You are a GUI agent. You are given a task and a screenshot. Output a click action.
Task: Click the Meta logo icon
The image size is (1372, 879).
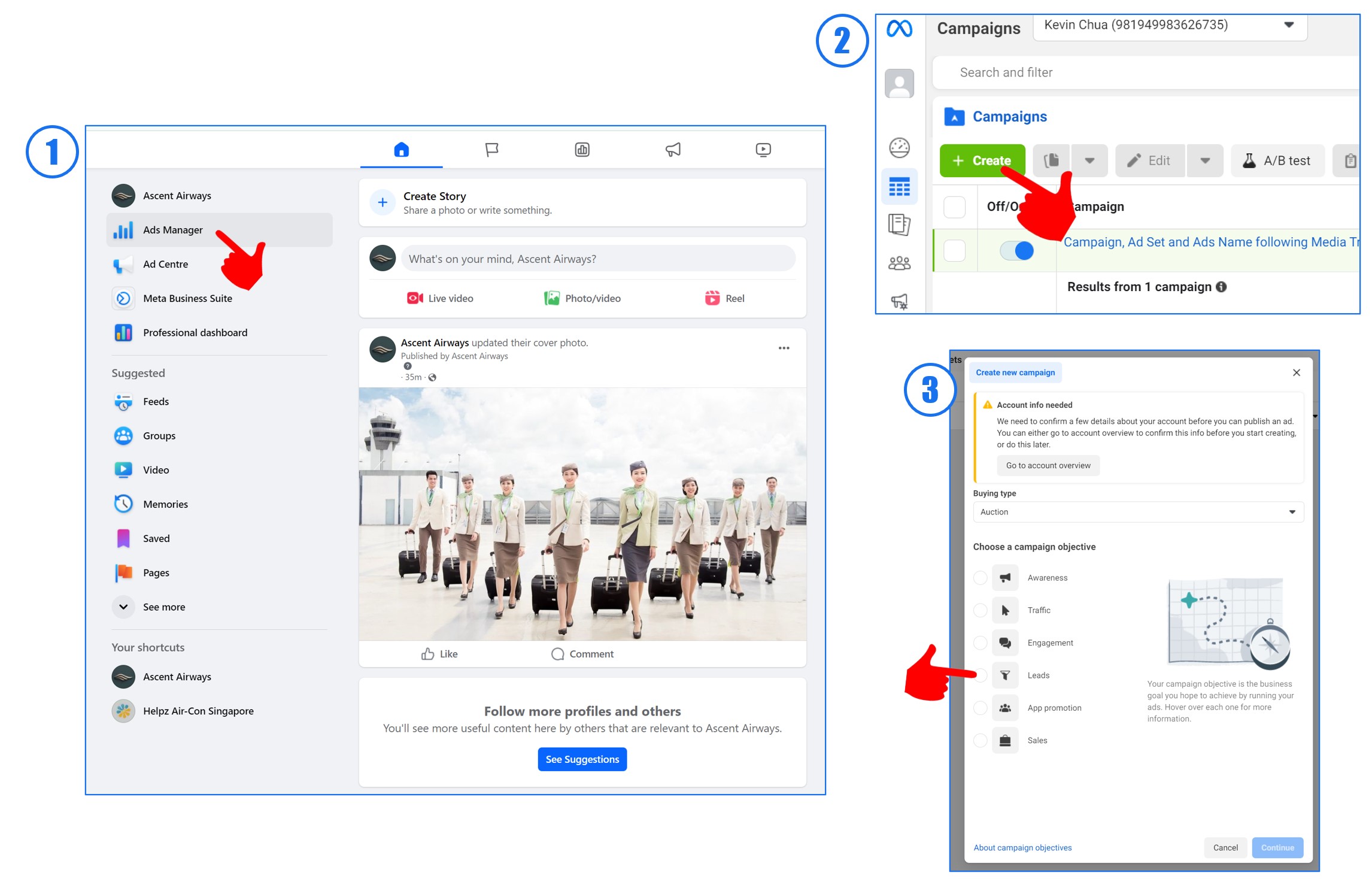click(899, 28)
